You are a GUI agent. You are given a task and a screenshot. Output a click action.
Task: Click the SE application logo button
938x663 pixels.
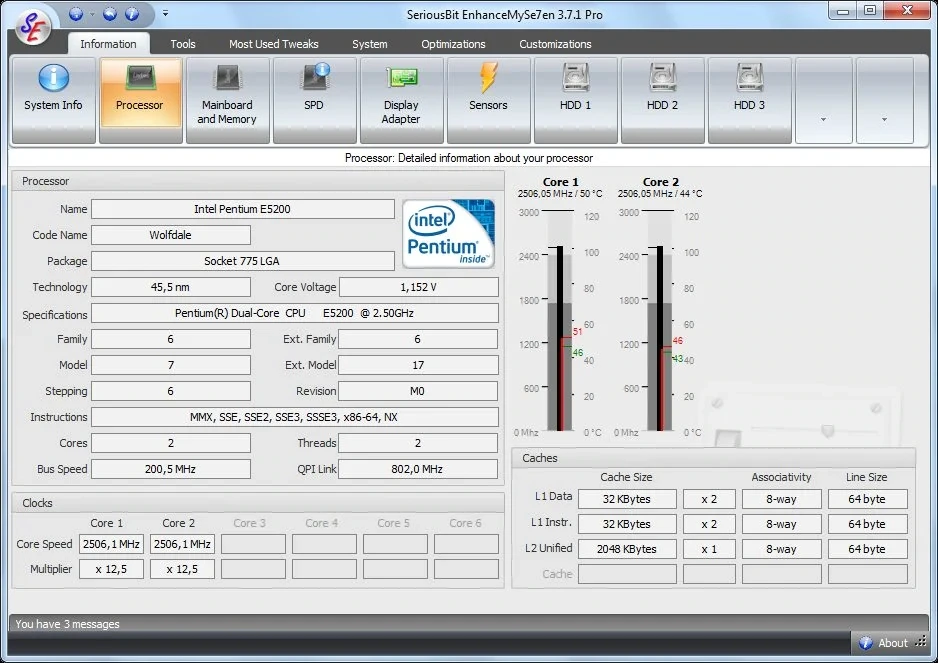(x=32, y=27)
